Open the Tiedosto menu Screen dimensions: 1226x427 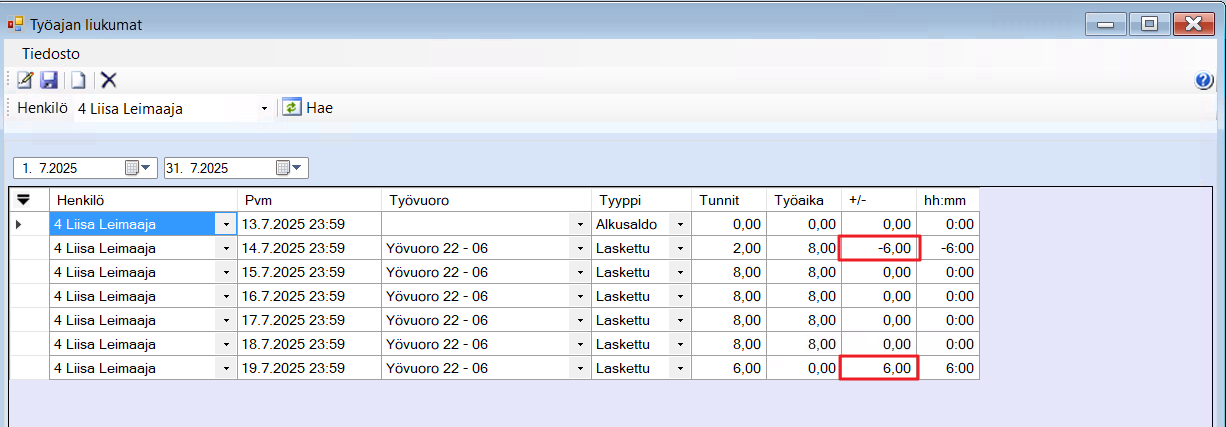[51, 54]
